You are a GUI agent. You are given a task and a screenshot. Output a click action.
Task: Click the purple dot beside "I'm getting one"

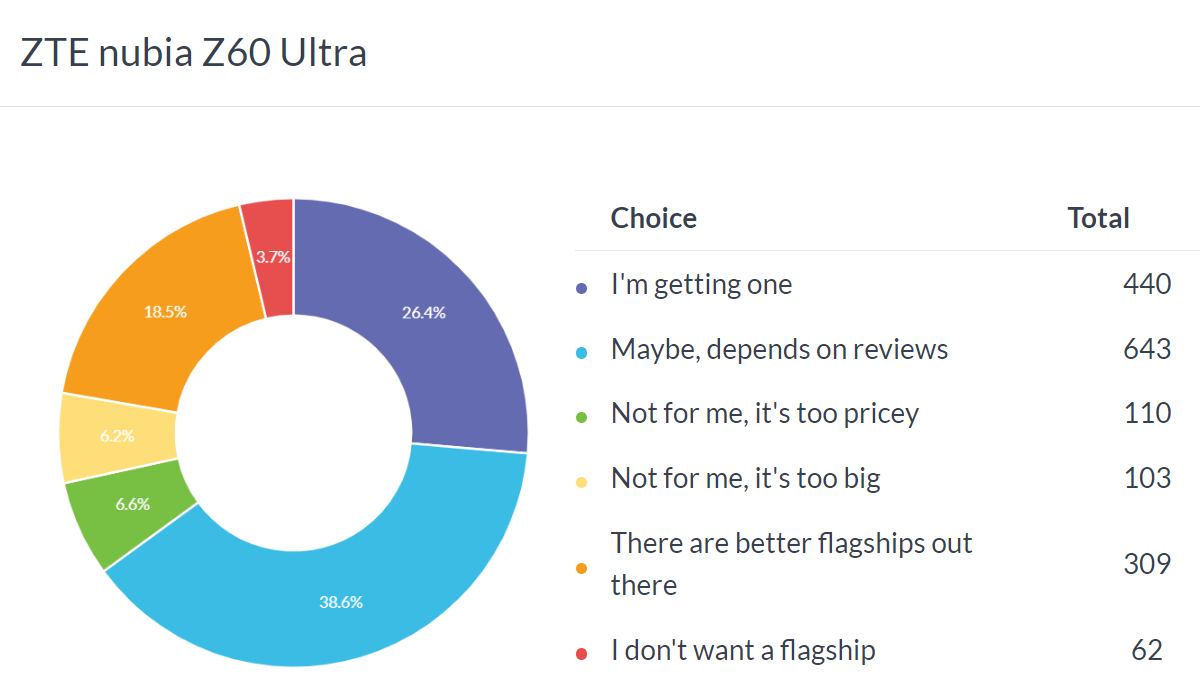coord(582,288)
